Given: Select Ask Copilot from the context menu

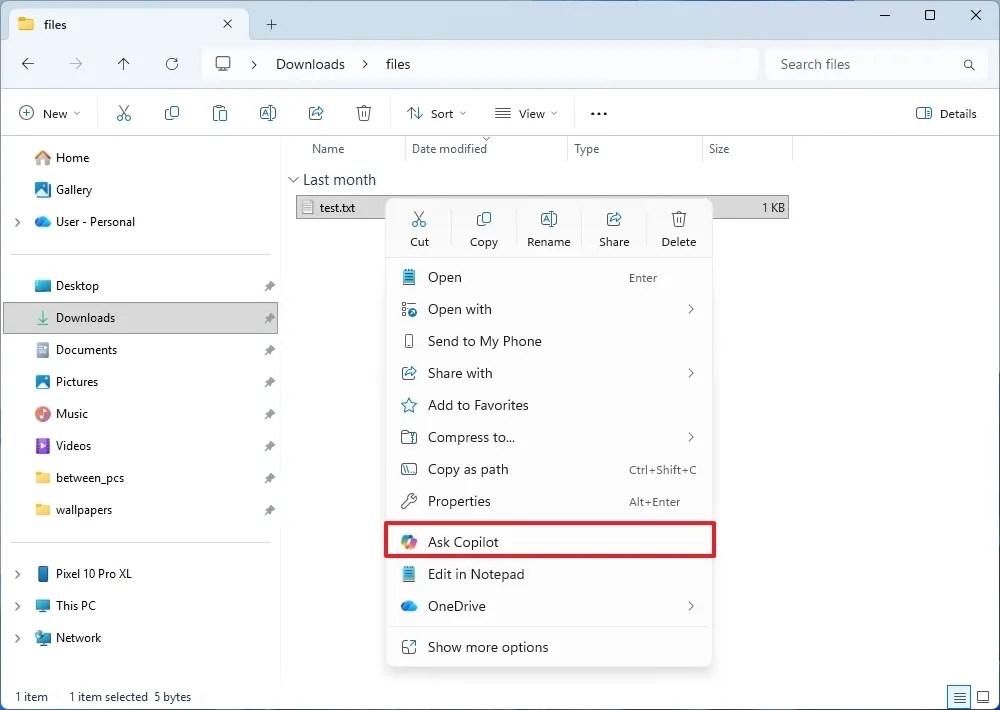Looking at the screenshot, I should [462, 541].
